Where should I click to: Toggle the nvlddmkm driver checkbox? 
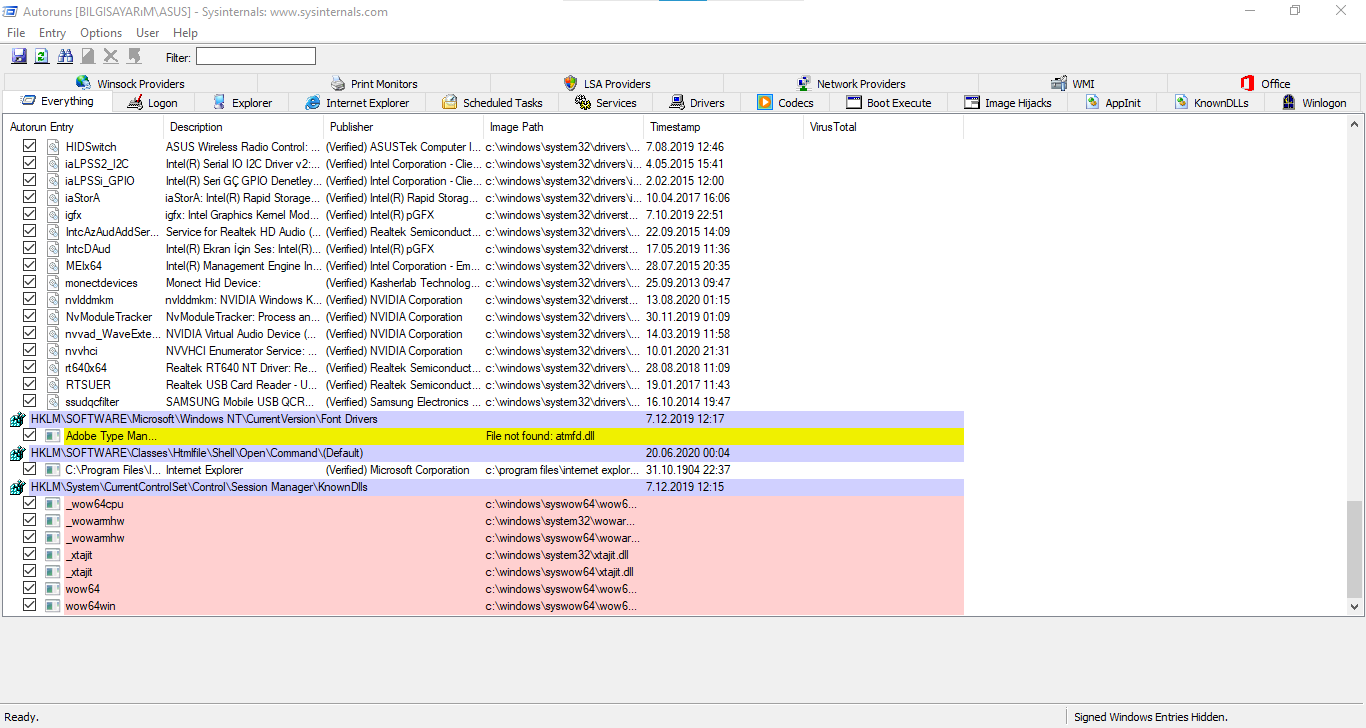[x=30, y=300]
